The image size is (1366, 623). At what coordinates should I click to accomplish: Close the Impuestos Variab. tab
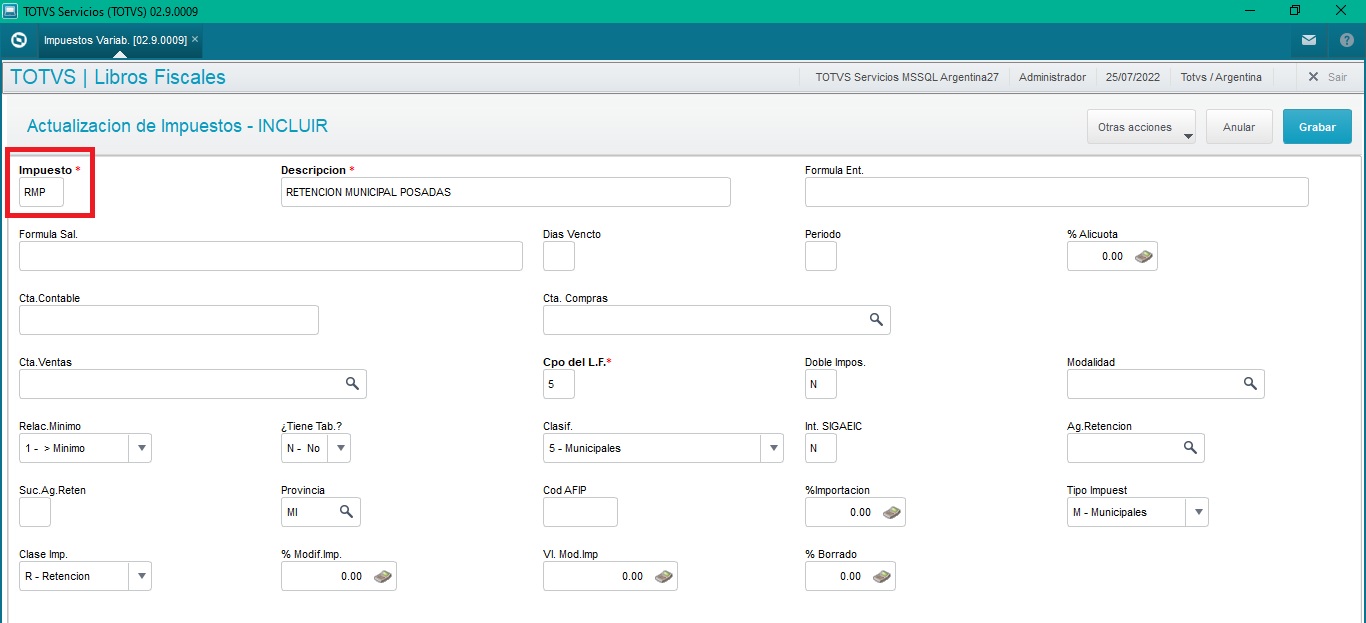(195, 40)
